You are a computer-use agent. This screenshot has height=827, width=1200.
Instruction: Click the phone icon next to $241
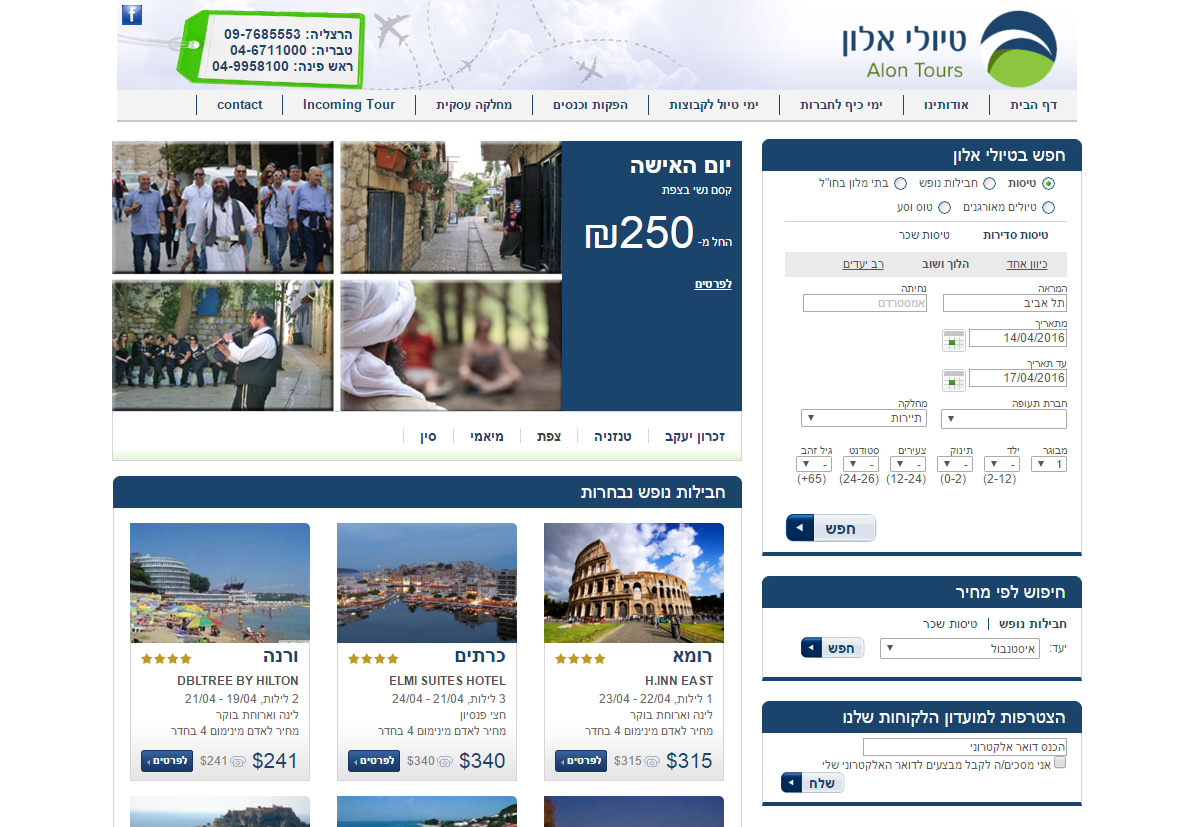pos(238,761)
